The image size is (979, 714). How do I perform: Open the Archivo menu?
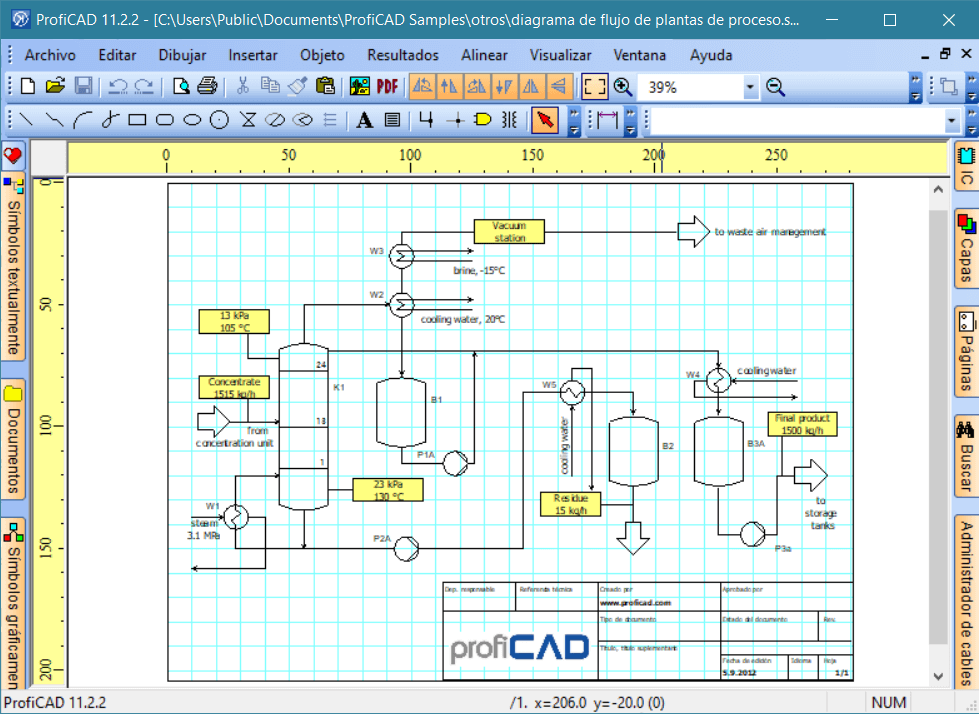[x=50, y=55]
